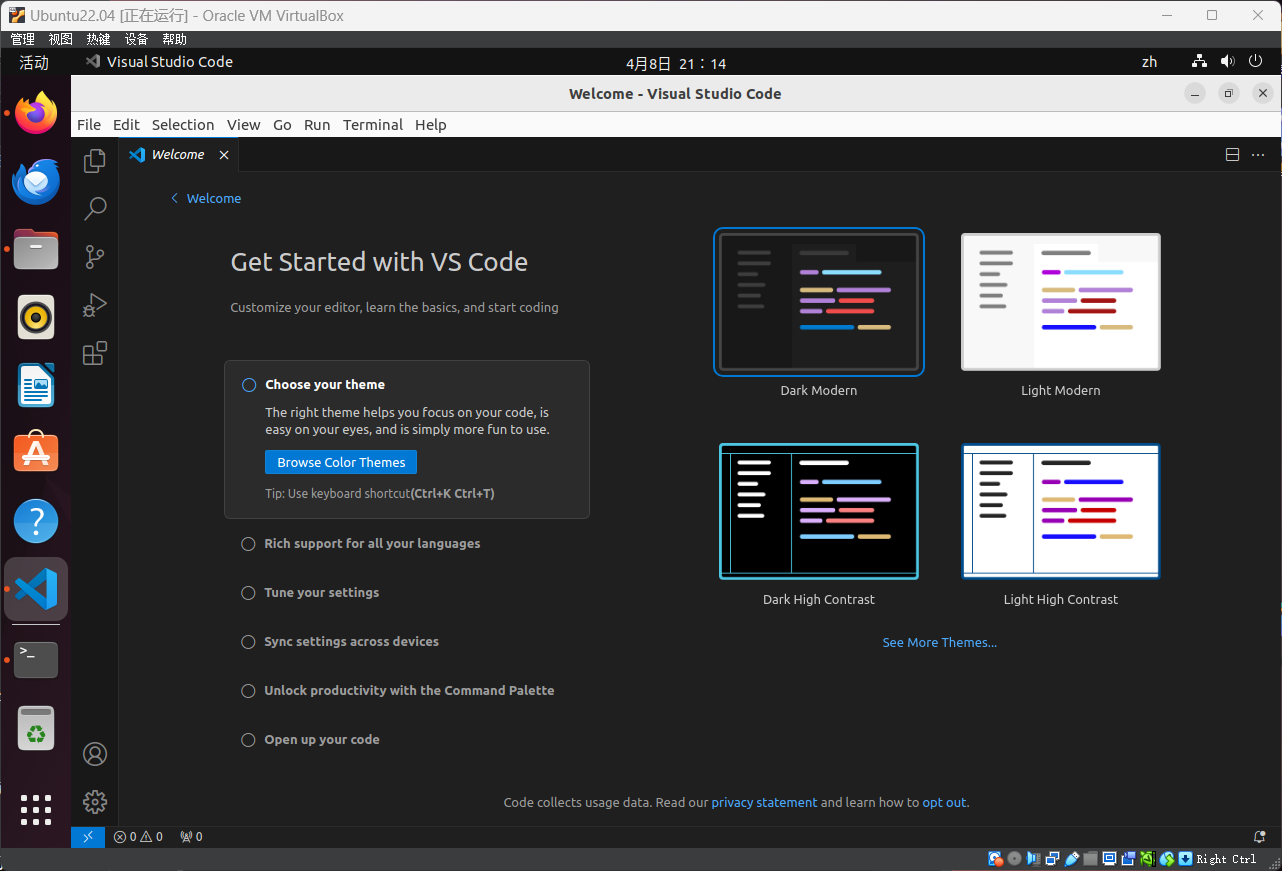
Task: Select the Tune your settings step
Action: tap(248, 592)
